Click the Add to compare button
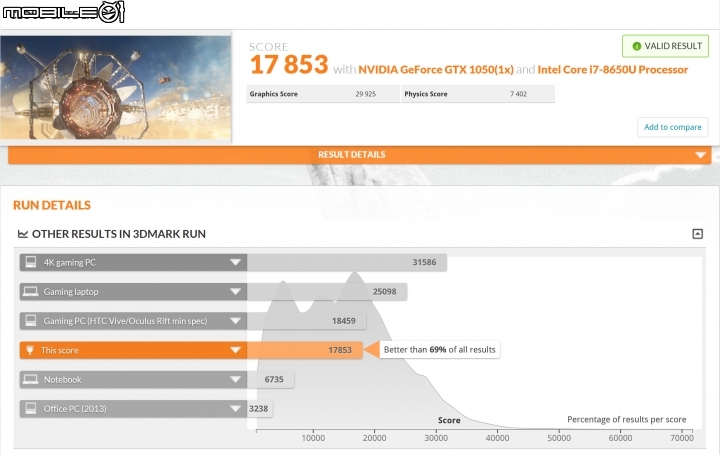This screenshot has height=455, width=720. 673,127
